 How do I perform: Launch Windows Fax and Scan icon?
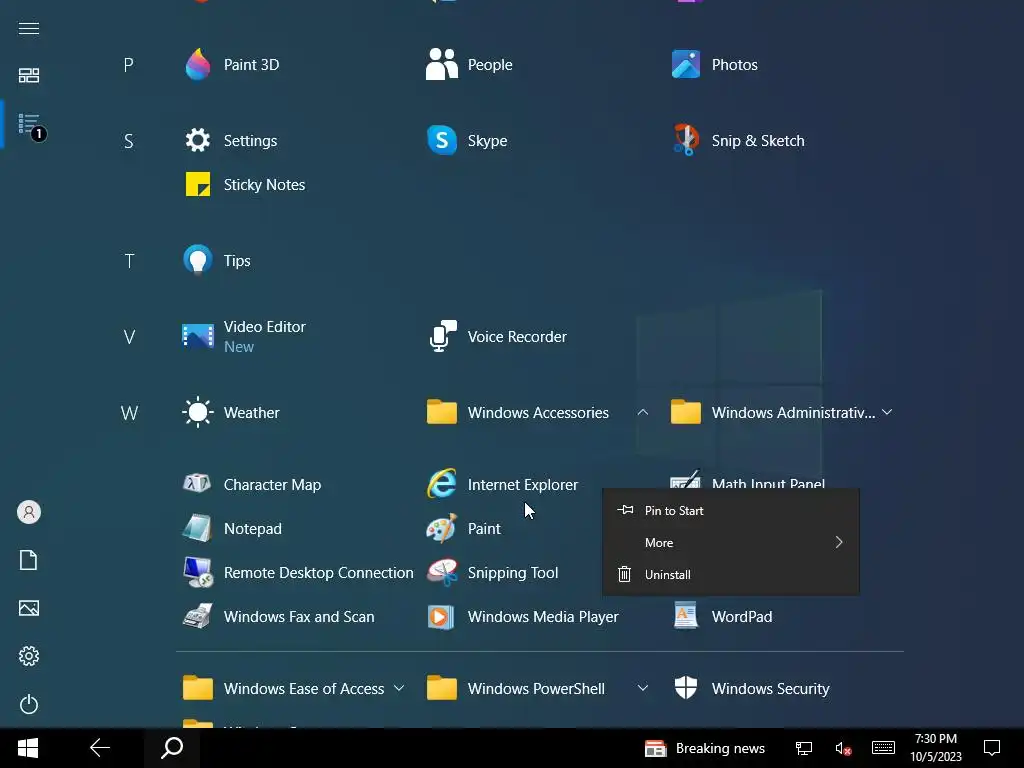[x=197, y=616]
